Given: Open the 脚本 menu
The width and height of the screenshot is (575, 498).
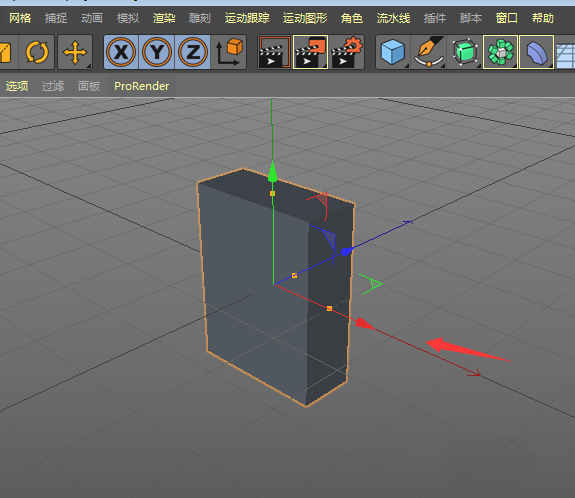Looking at the screenshot, I should pos(470,18).
